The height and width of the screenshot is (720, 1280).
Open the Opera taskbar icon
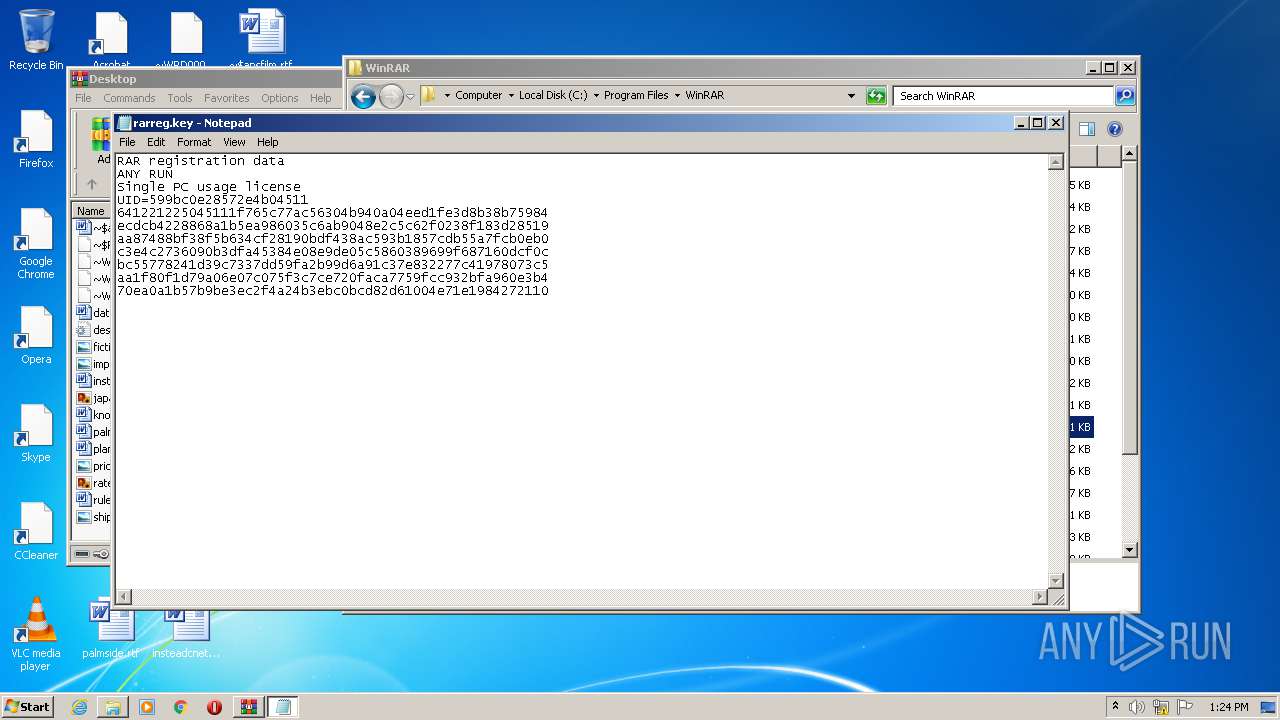(214, 707)
